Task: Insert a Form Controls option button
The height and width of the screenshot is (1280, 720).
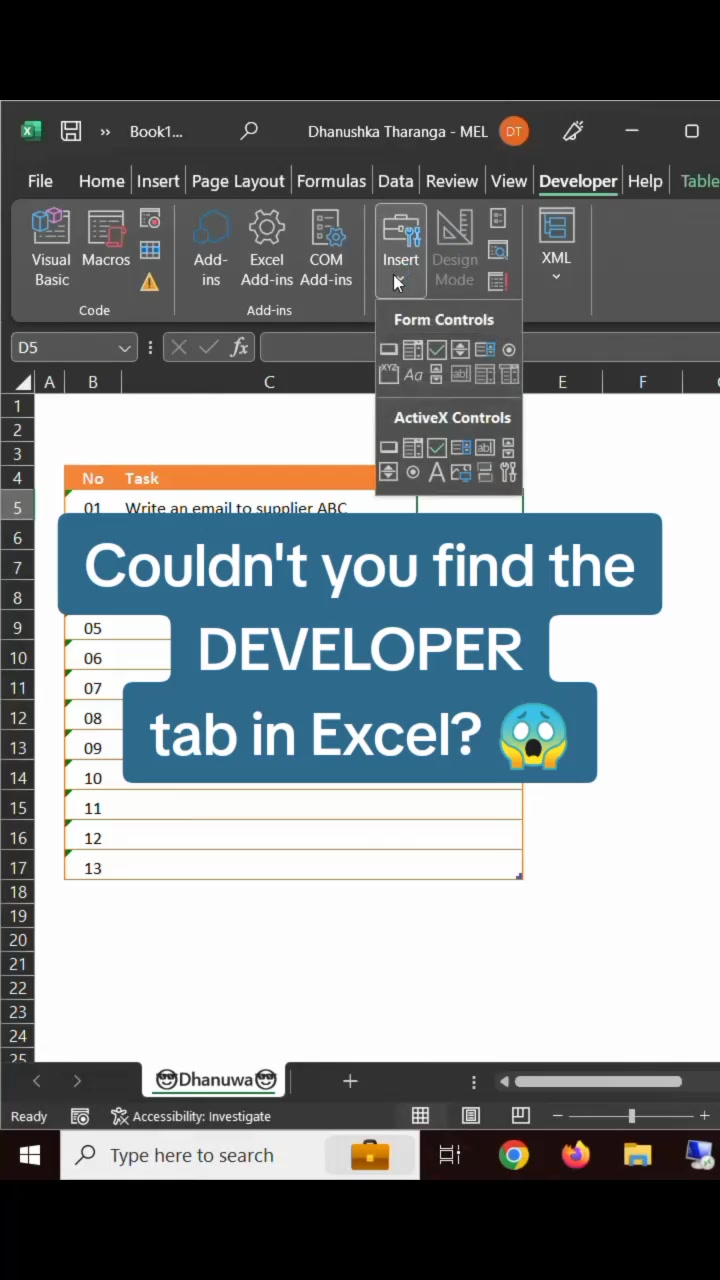Action: (509, 350)
